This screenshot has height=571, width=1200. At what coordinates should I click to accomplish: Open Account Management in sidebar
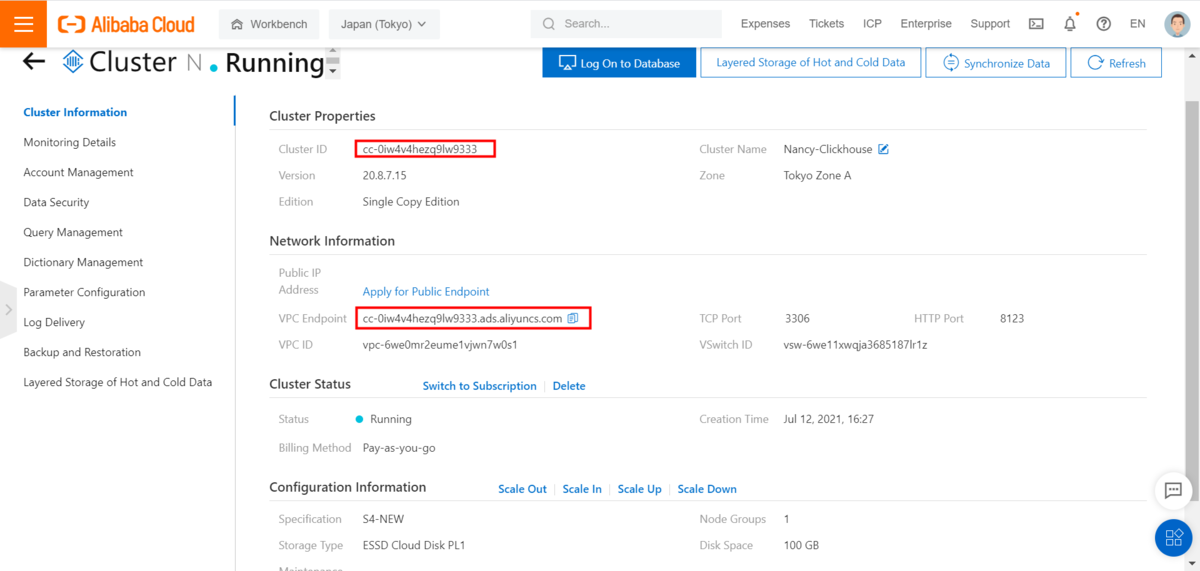(78, 172)
